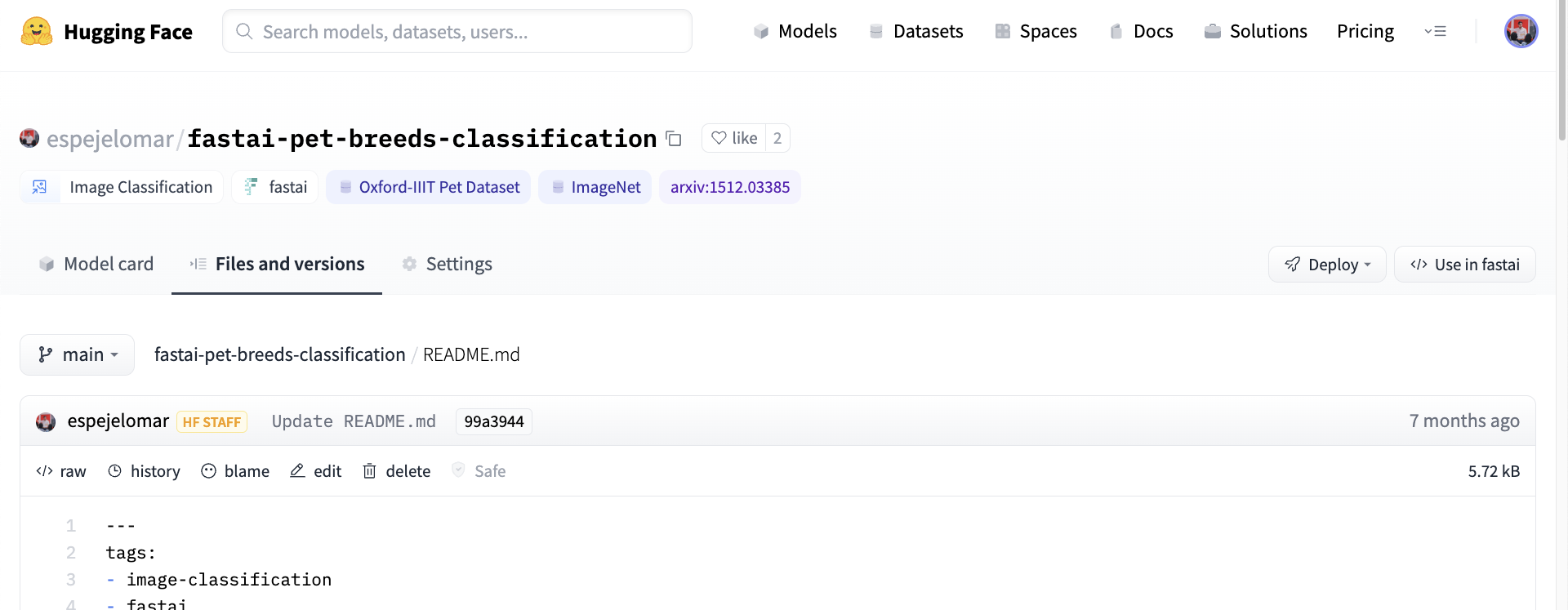Expand the navbar more-options menu
This screenshot has height=610, width=1568.
click(x=1435, y=31)
